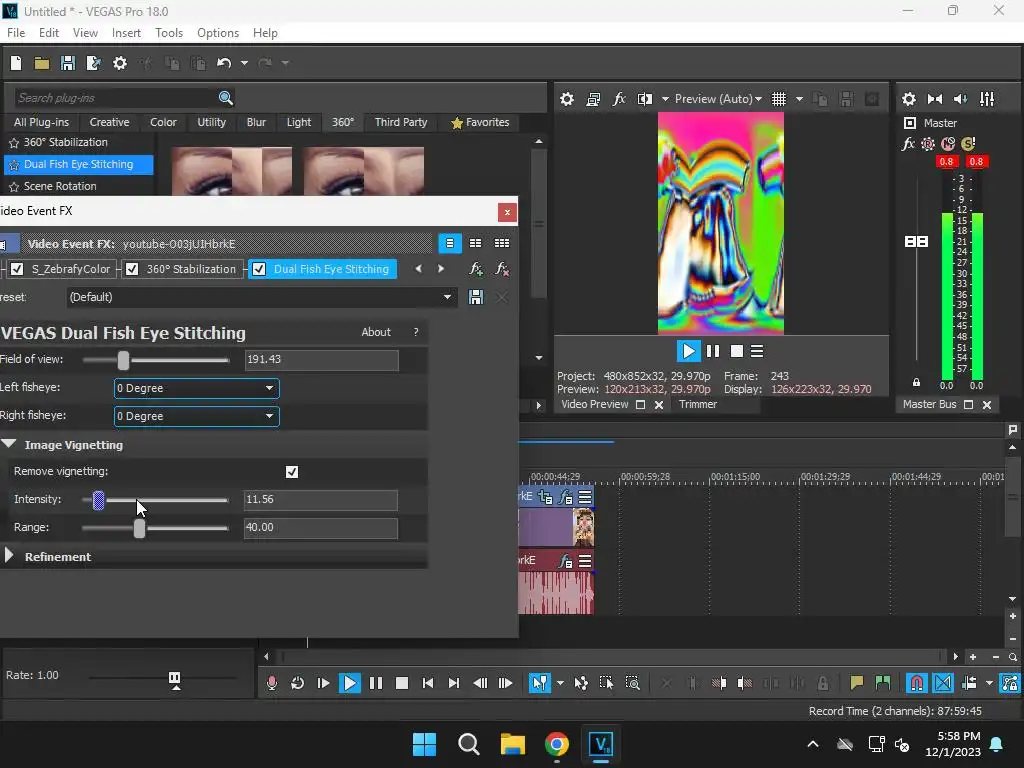Click the search plug-ins magnifier icon
The height and width of the screenshot is (768, 1024).
[x=225, y=98]
